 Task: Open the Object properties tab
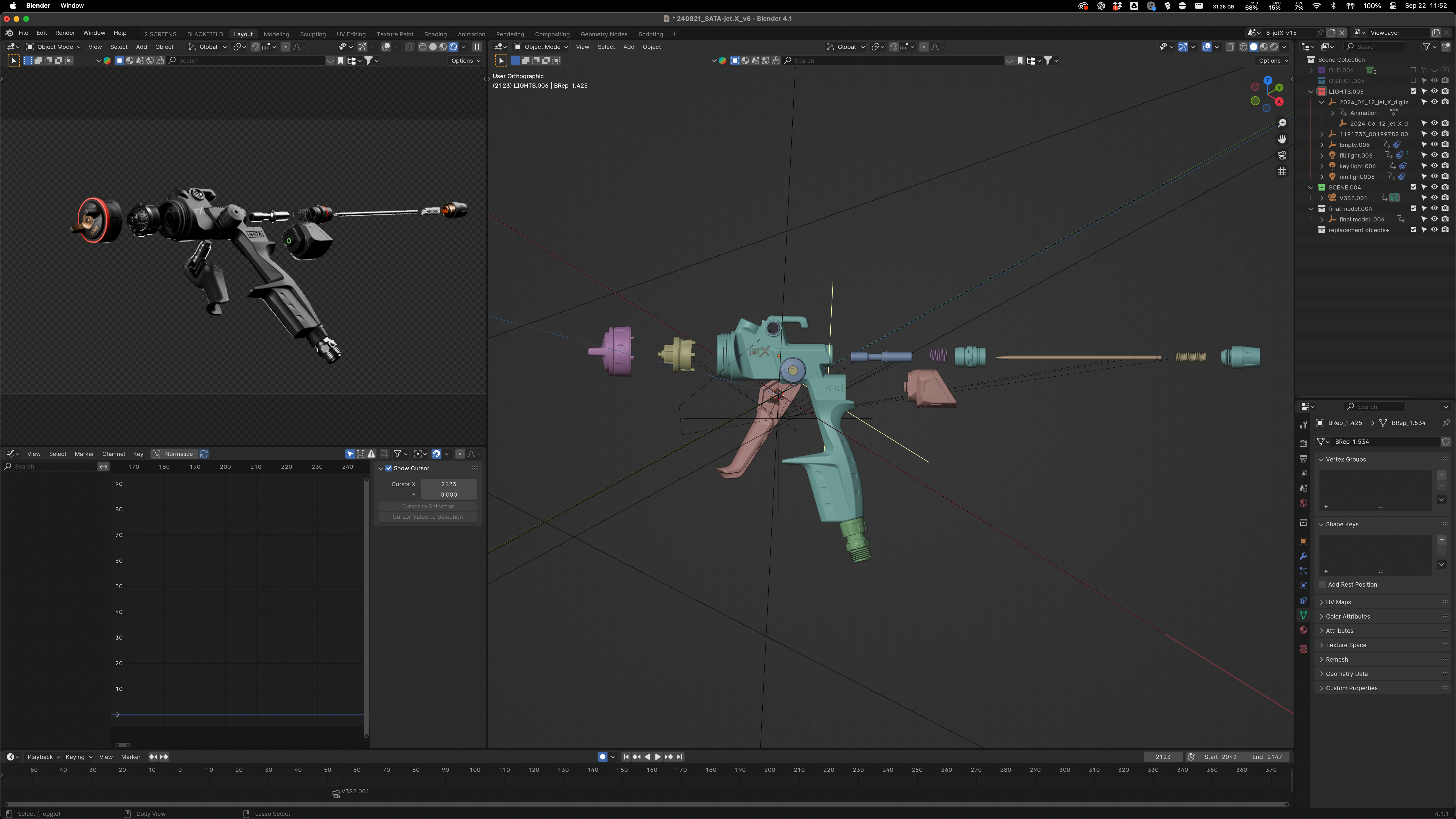(1303, 541)
